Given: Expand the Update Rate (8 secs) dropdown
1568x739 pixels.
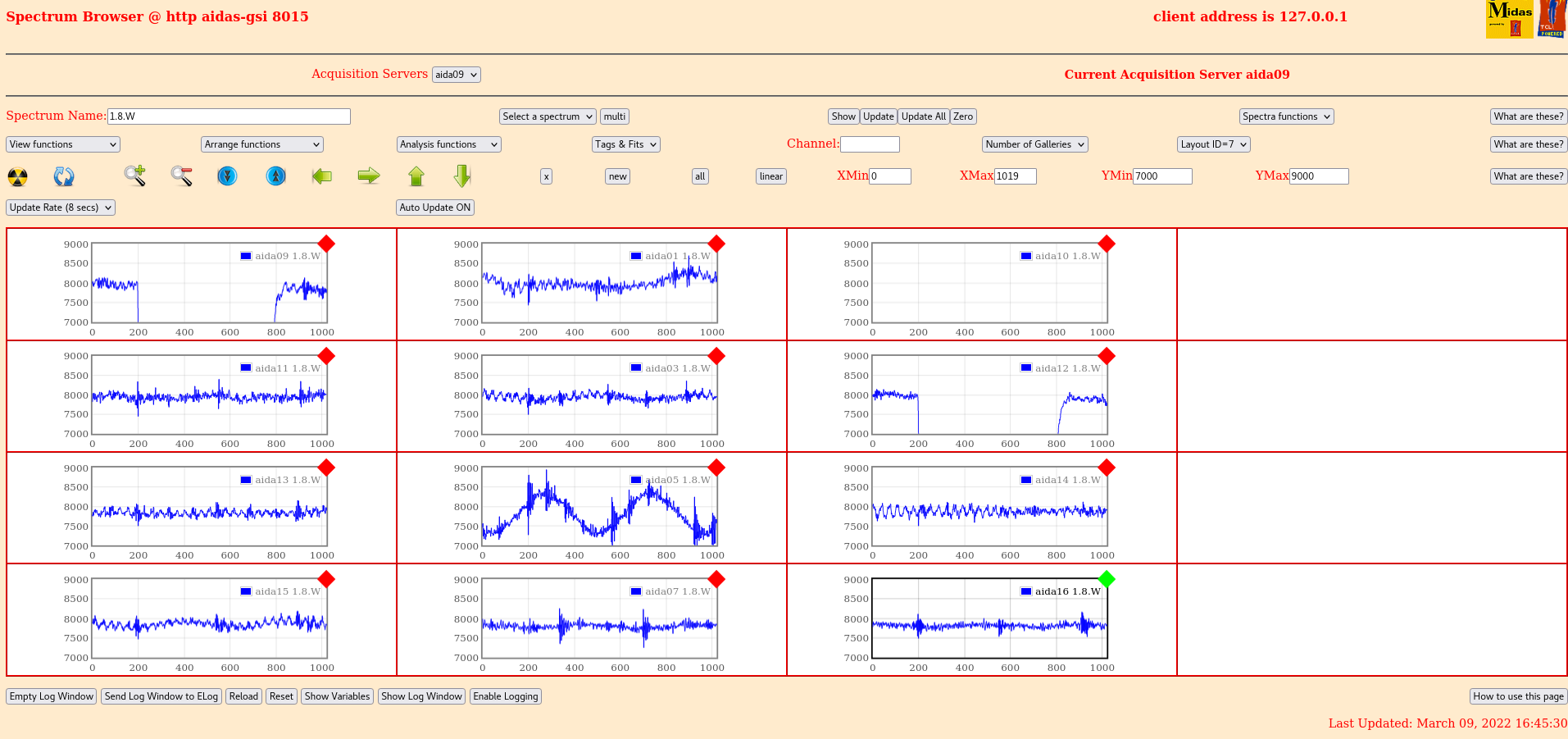Looking at the screenshot, I should pos(61,208).
